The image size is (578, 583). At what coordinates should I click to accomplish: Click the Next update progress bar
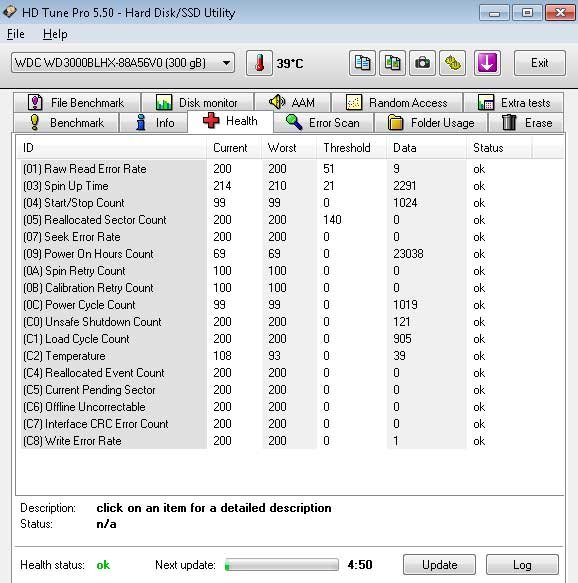point(282,565)
